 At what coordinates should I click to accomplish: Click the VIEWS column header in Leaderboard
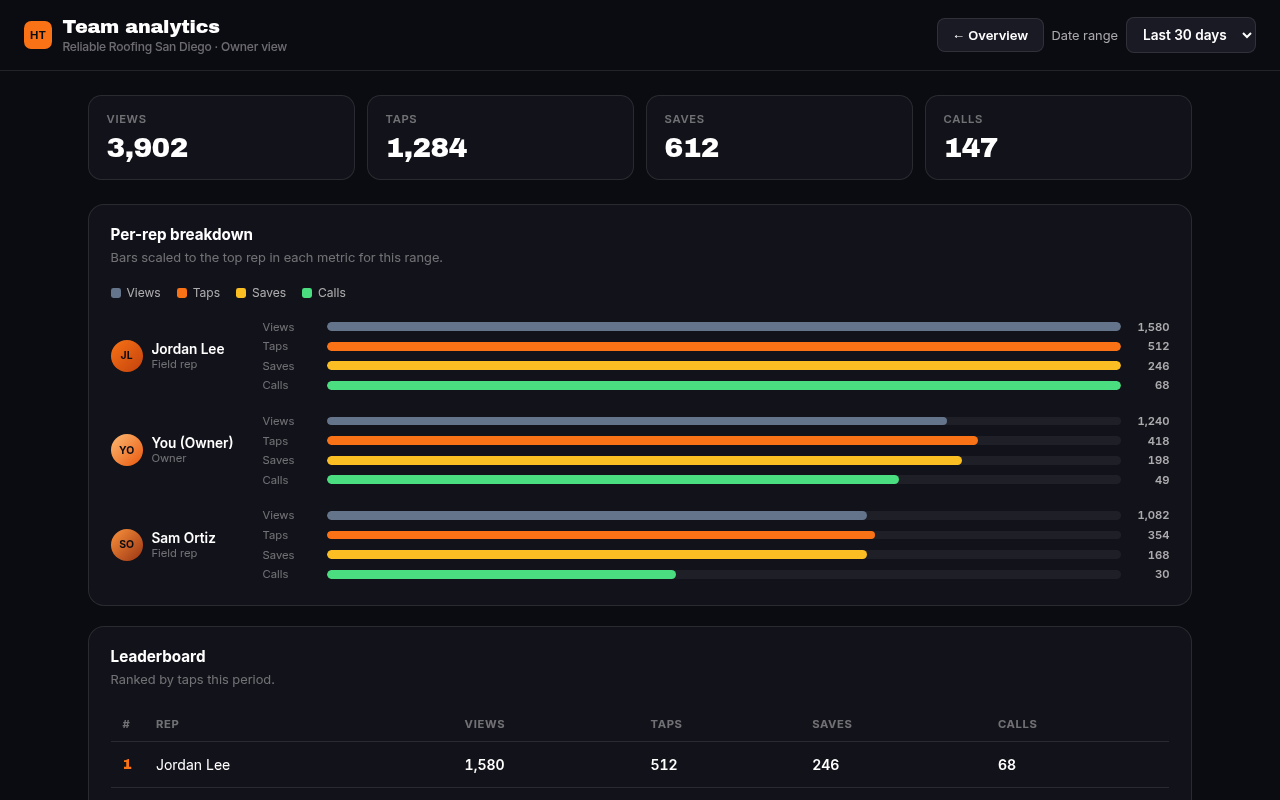coord(485,724)
